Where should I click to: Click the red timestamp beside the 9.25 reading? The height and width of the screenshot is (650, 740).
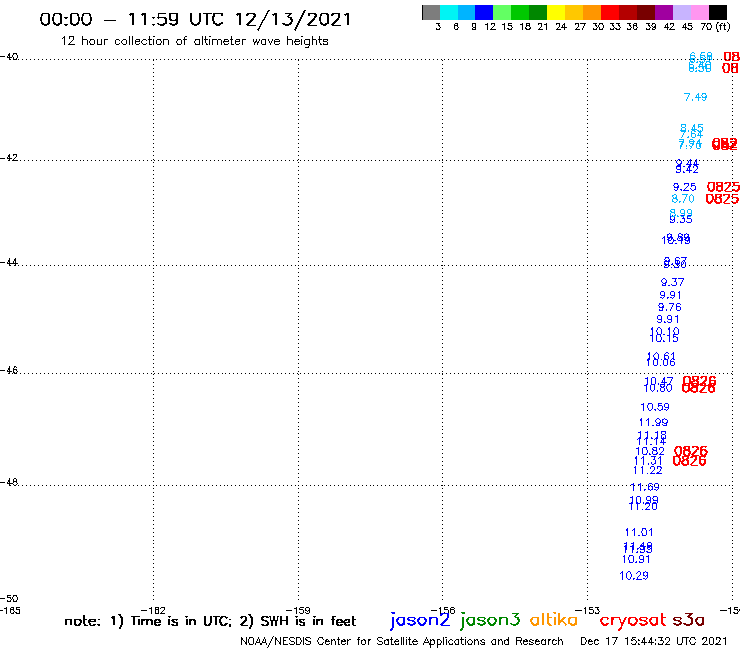[723, 187]
